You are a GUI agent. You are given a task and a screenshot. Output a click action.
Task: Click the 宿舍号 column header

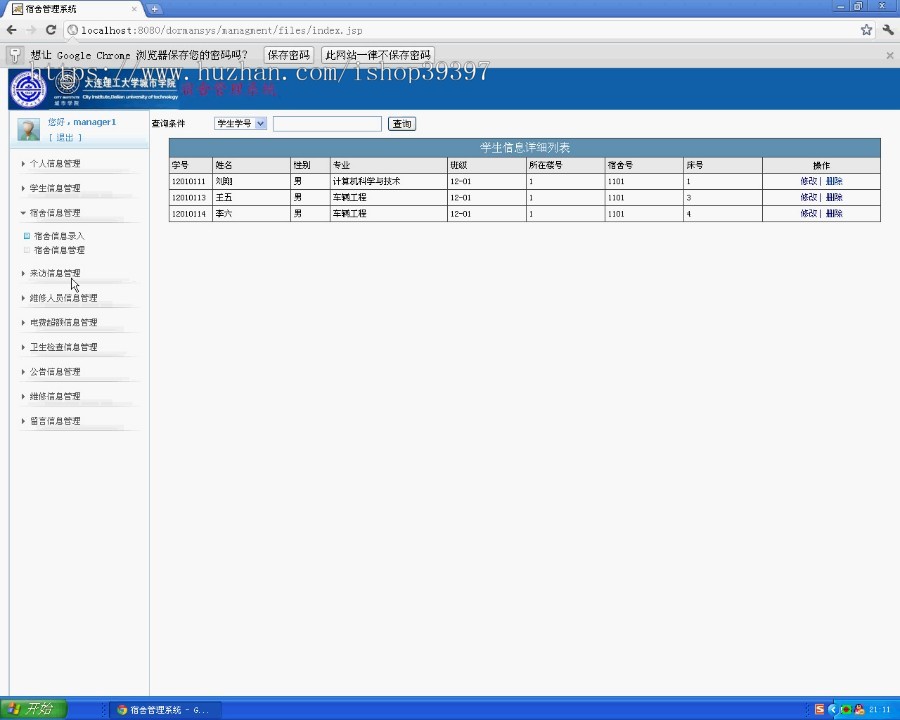644,165
